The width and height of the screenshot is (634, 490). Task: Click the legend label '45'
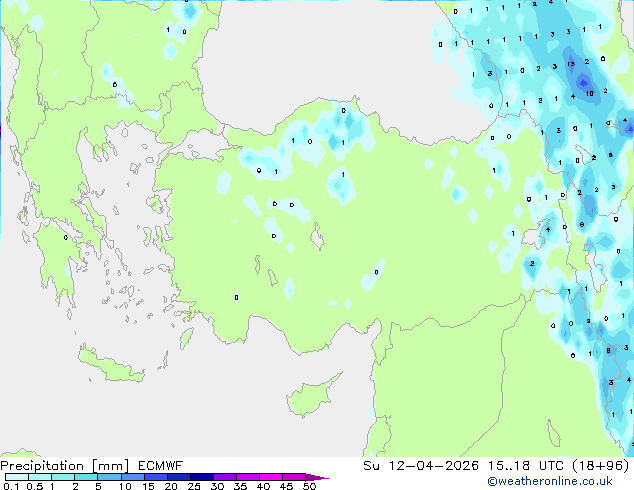click(286, 486)
